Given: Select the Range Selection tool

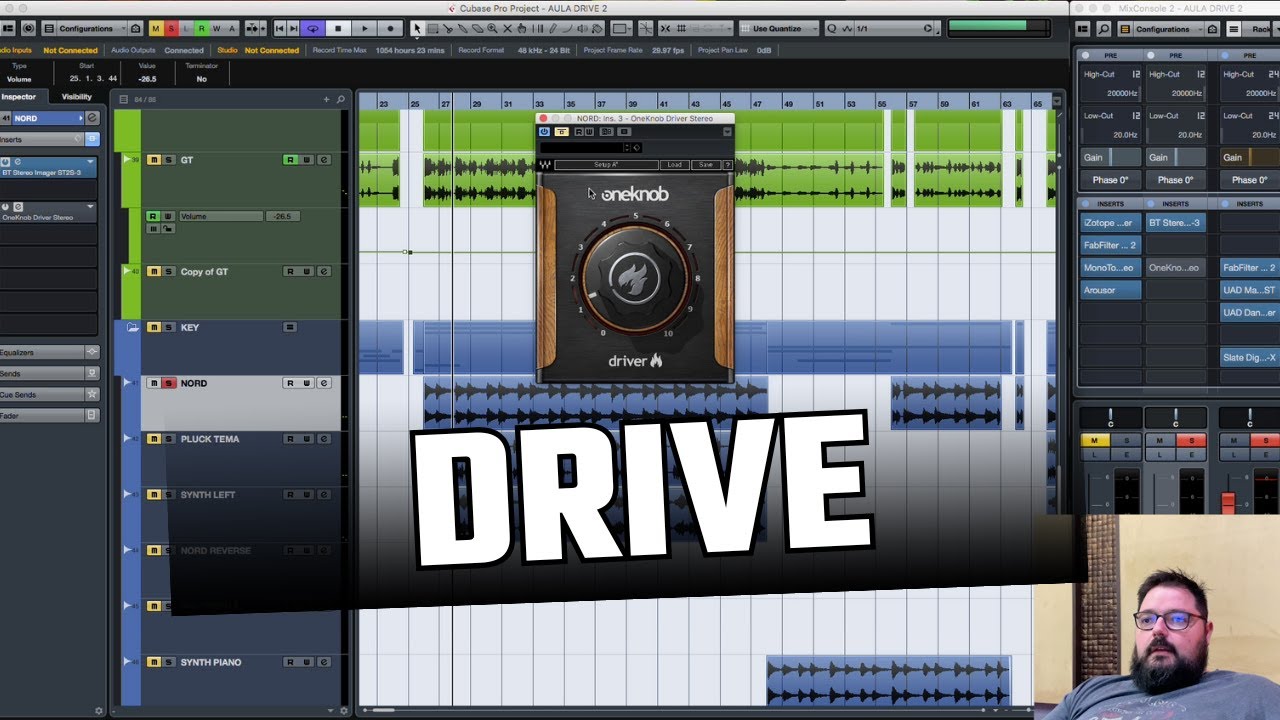Looking at the screenshot, I should 433,28.
